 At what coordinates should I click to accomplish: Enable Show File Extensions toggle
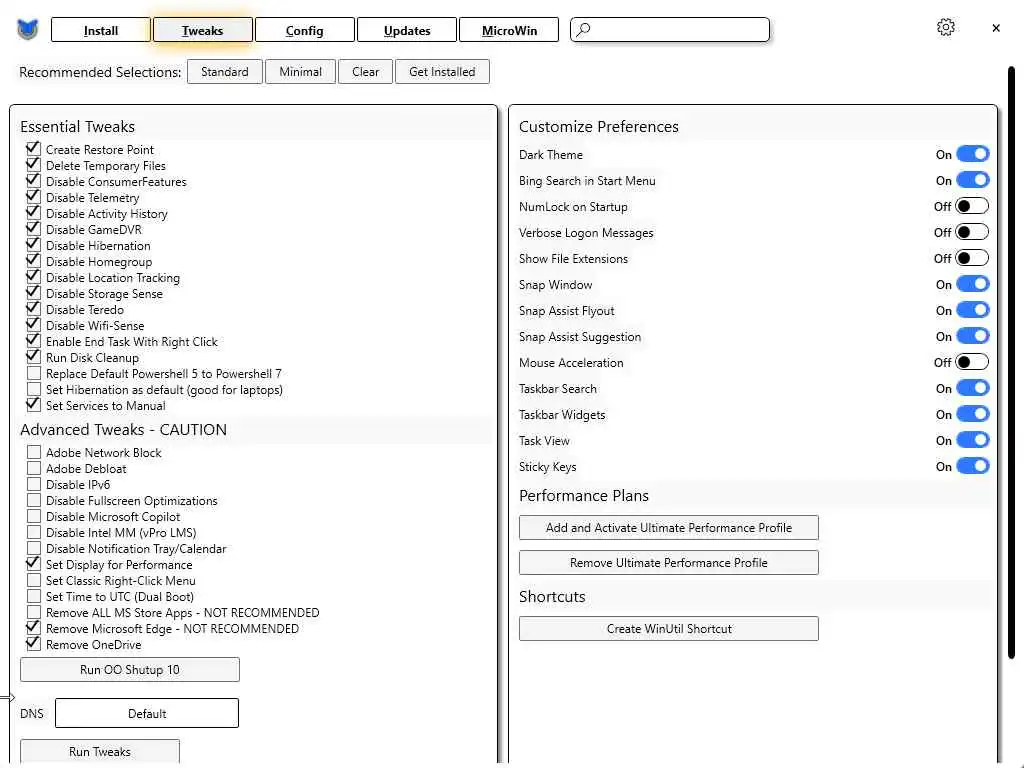(972, 258)
